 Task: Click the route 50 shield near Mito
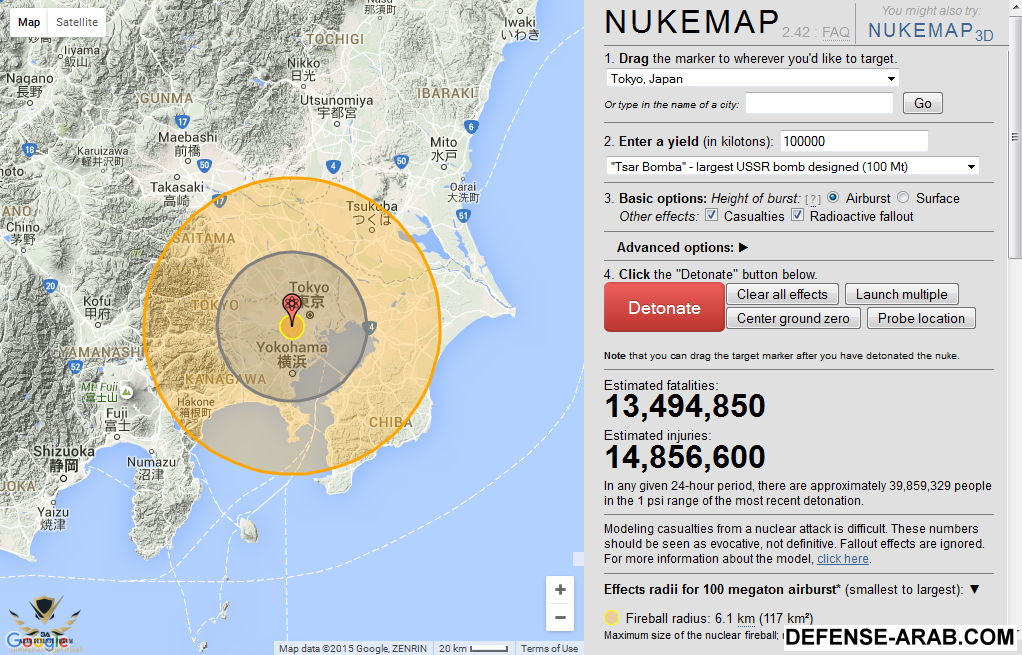click(402, 160)
